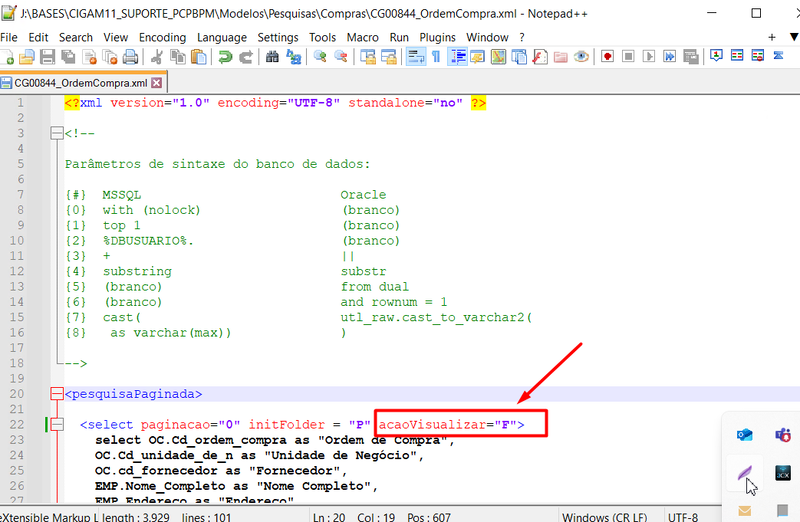Click the UTF-8 encoding status field
Viewport: 800px width, 522px height.
click(x=683, y=516)
